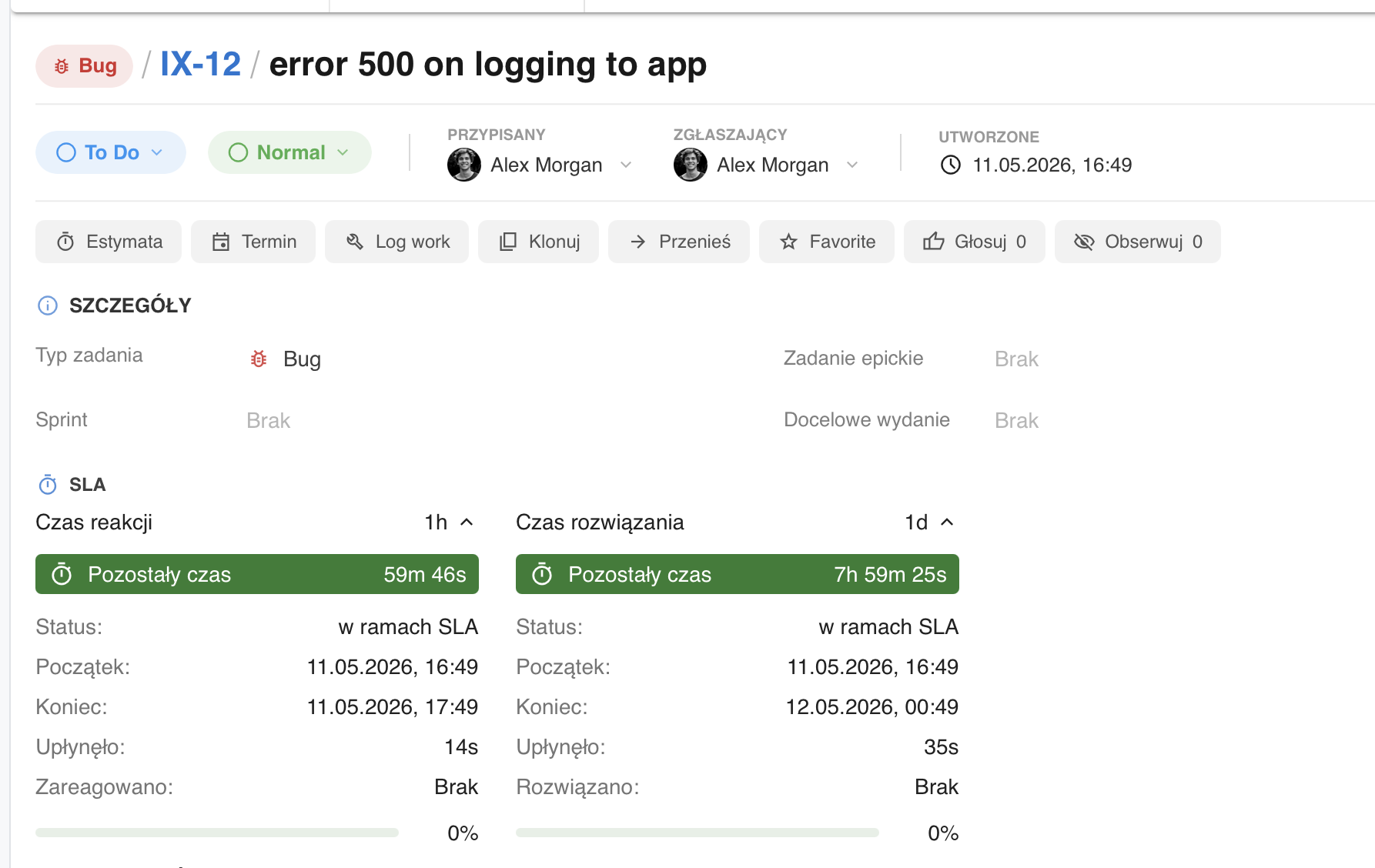Viewport: 1375px width, 868px height.
Task: Click the reaction Koniec 11.05.2026, 17:49
Action: pos(393,707)
